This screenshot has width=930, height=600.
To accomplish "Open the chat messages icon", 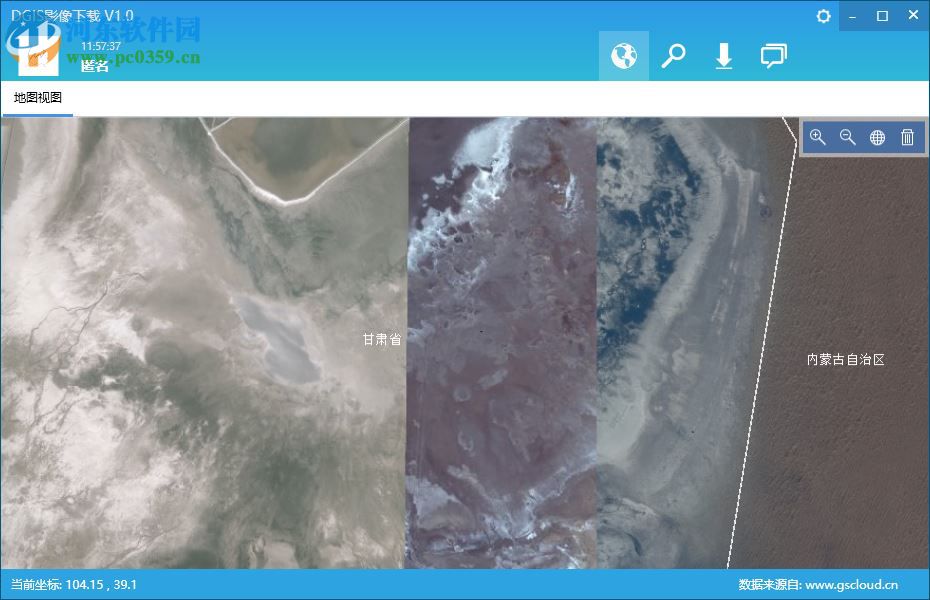I will pyautogui.click(x=773, y=56).
